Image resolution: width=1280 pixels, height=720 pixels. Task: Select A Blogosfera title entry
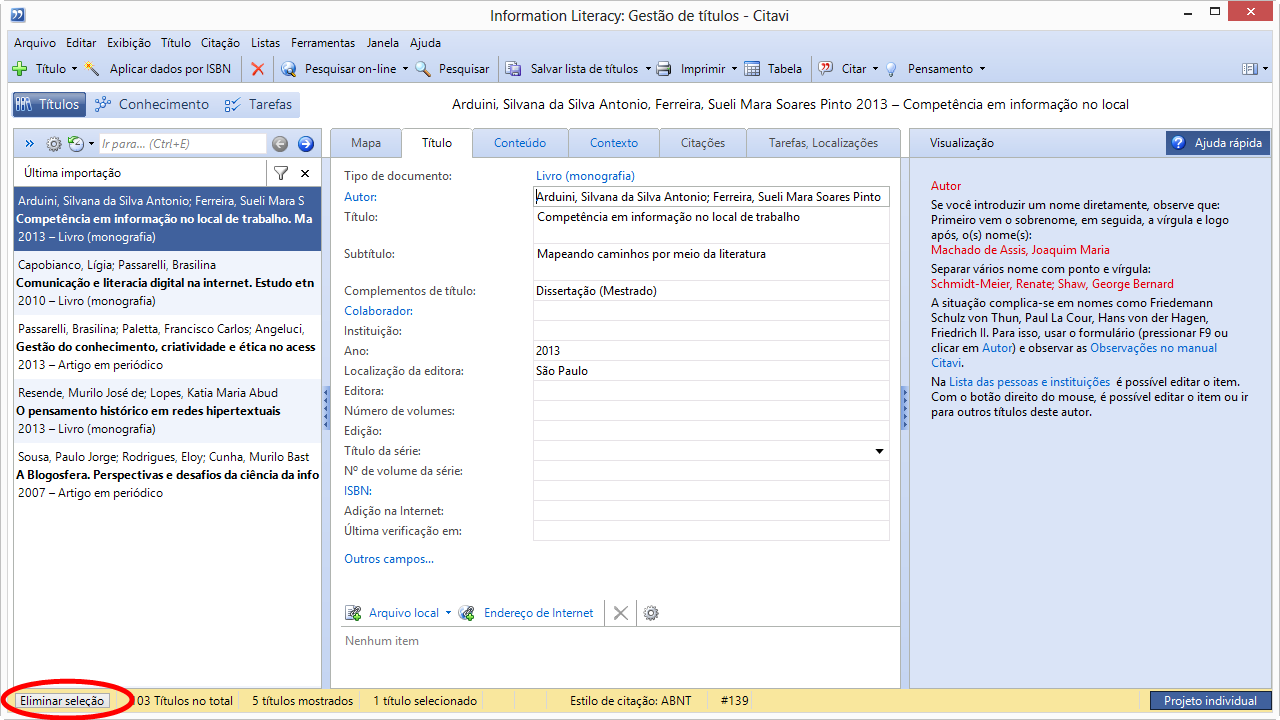167,475
